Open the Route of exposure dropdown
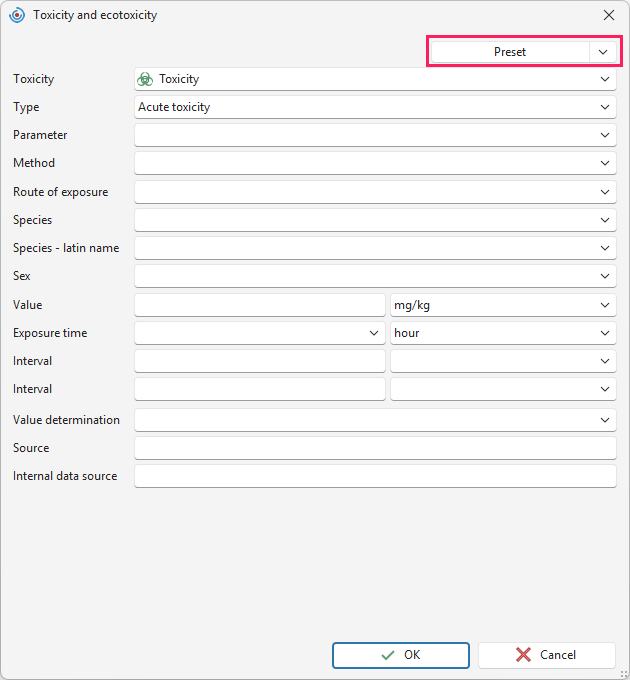Image resolution: width=630 pixels, height=680 pixels. (x=375, y=192)
